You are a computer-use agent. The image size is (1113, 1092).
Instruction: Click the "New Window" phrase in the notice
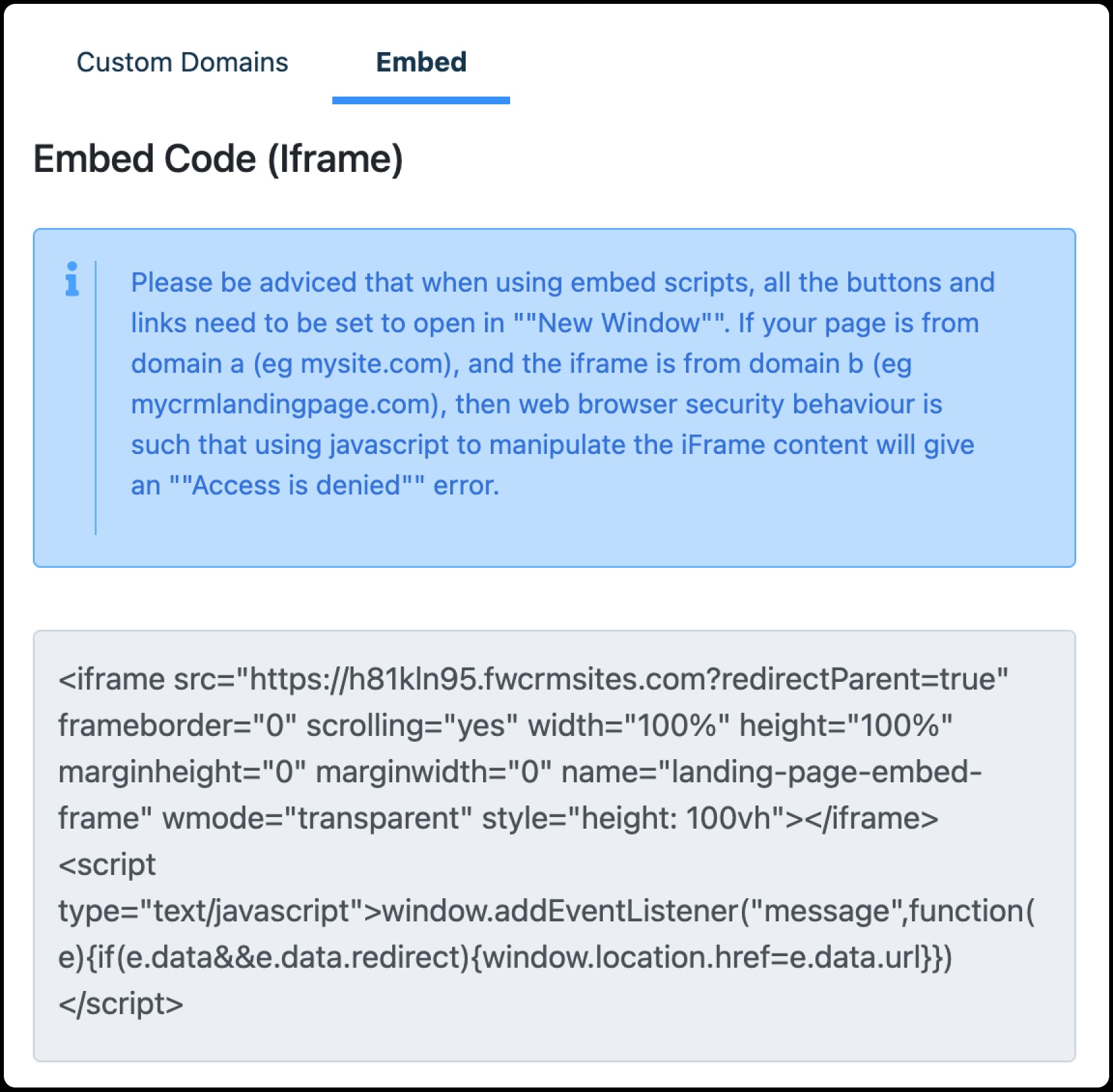pos(621,323)
